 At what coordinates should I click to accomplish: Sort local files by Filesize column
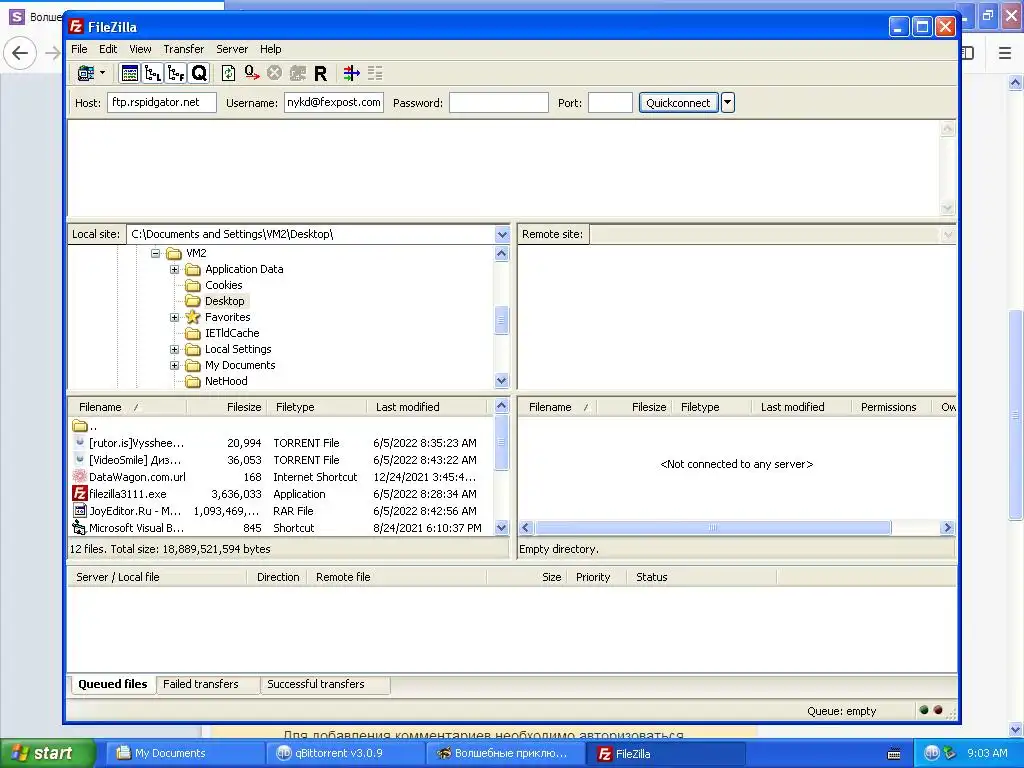point(227,407)
